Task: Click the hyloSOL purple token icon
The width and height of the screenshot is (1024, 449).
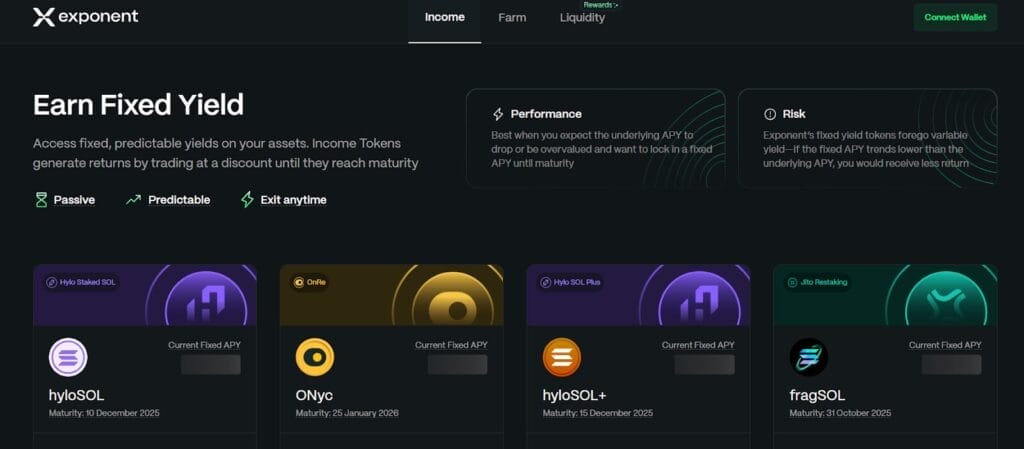Action: pyautogui.click(x=68, y=357)
